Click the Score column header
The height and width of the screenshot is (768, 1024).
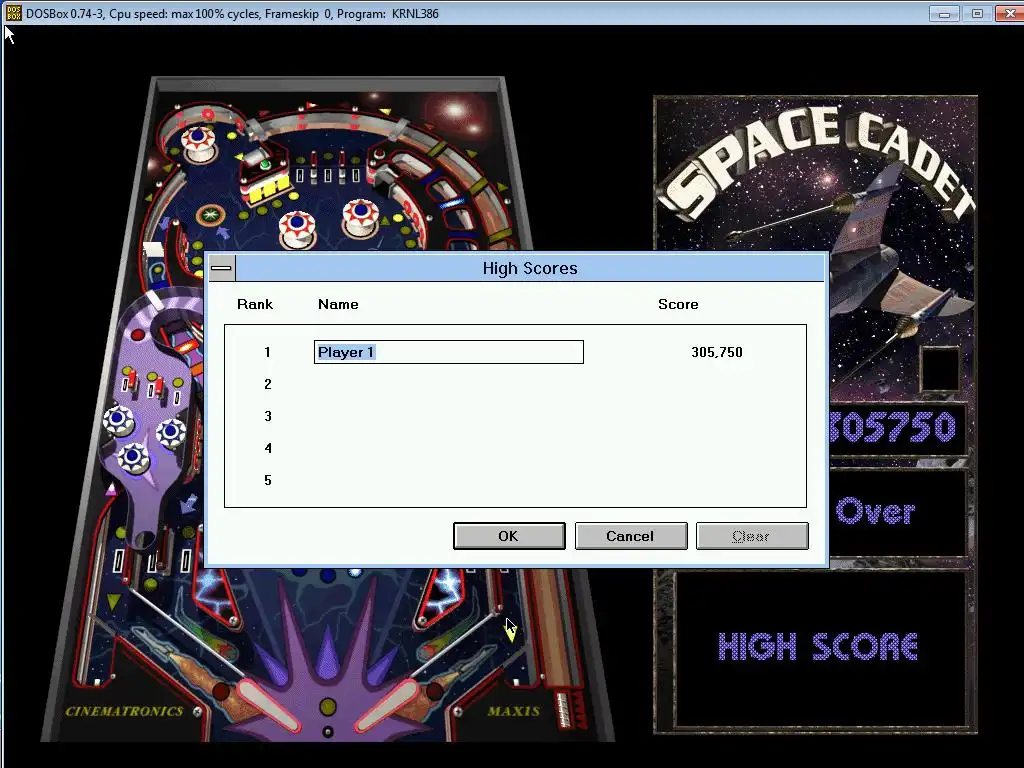pyautogui.click(x=678, y=304)
